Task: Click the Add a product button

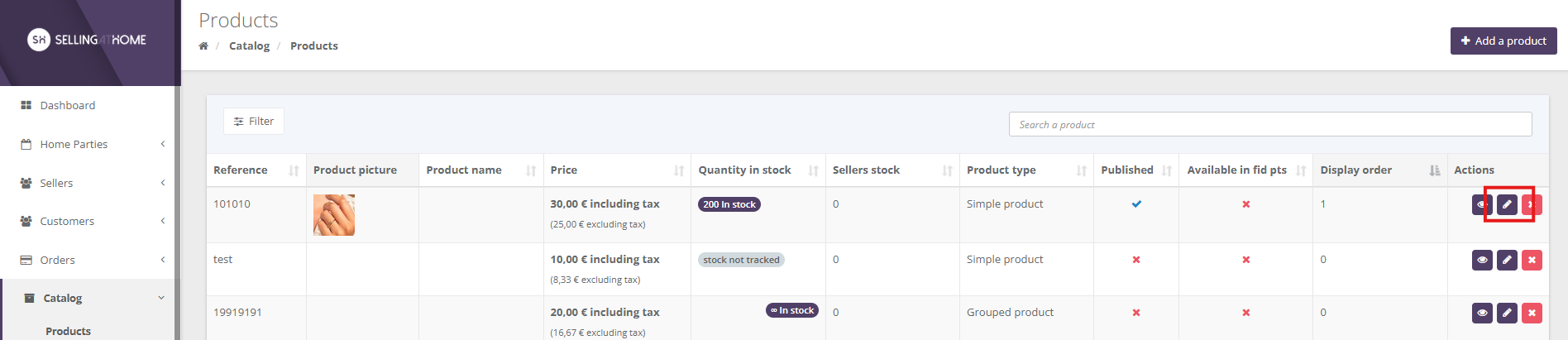Action: point(1503,41)
